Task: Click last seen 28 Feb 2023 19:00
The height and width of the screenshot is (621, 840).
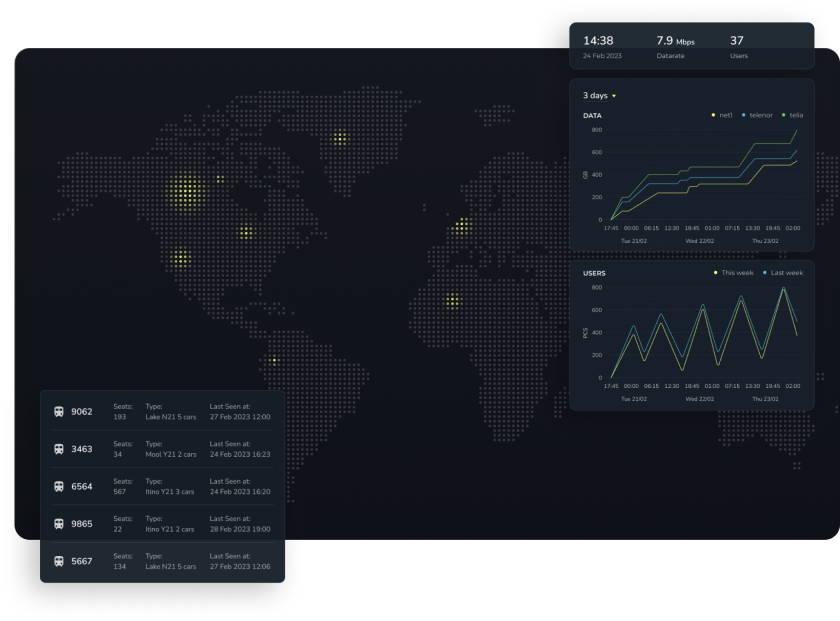Action: click(240, 529)
